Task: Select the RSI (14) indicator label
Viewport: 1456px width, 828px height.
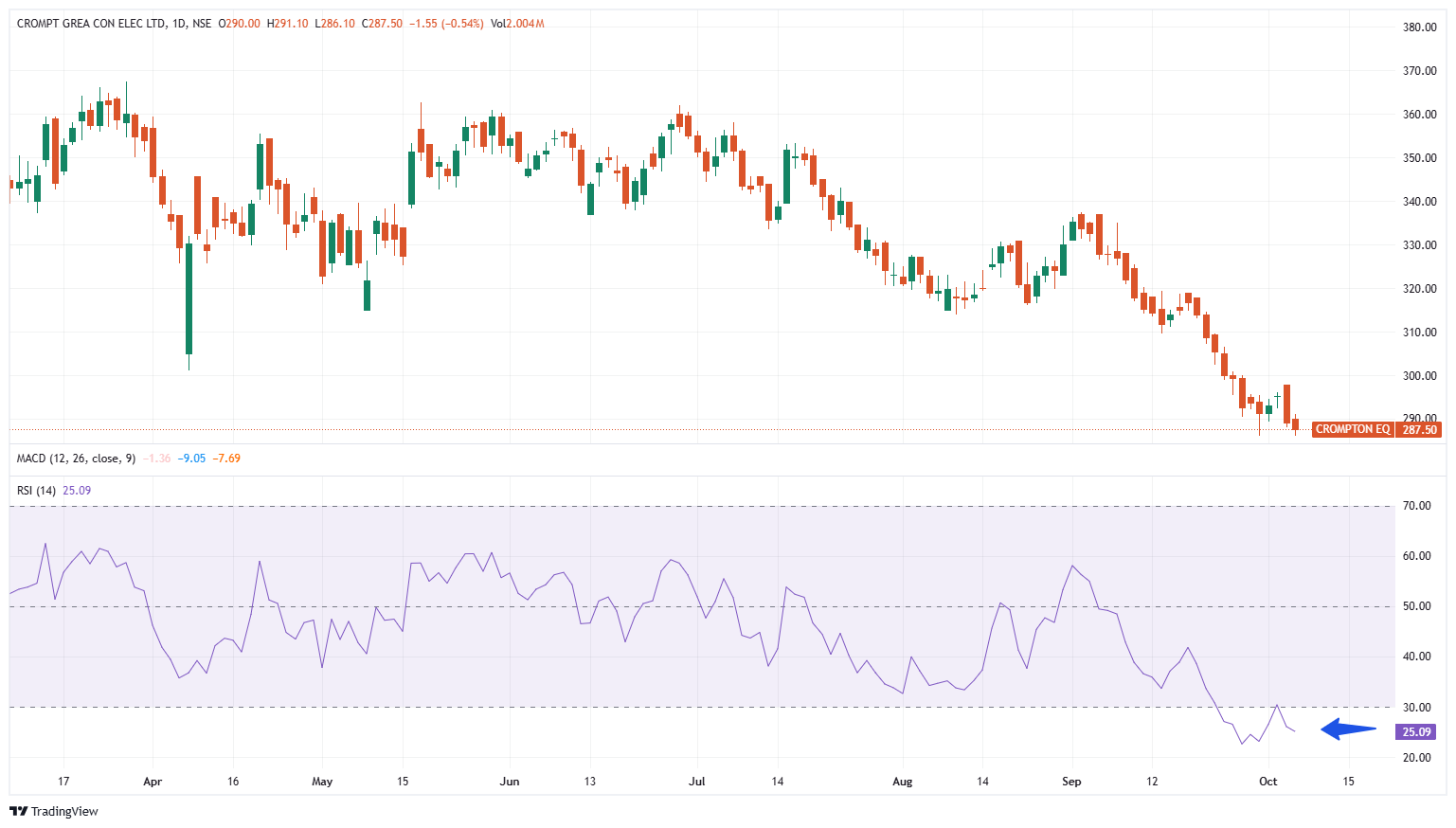Action: coord(37,491)
